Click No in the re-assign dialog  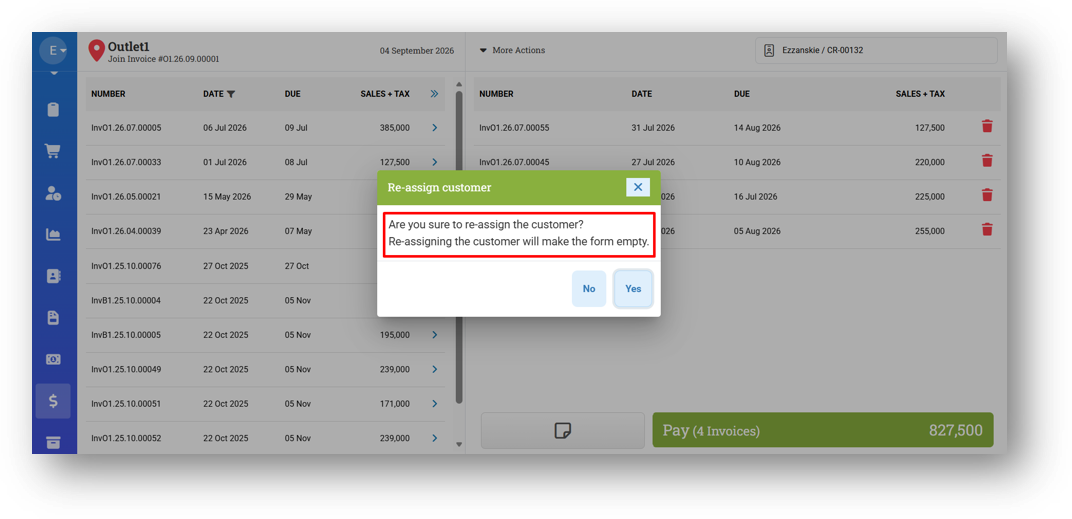point(589,289)
